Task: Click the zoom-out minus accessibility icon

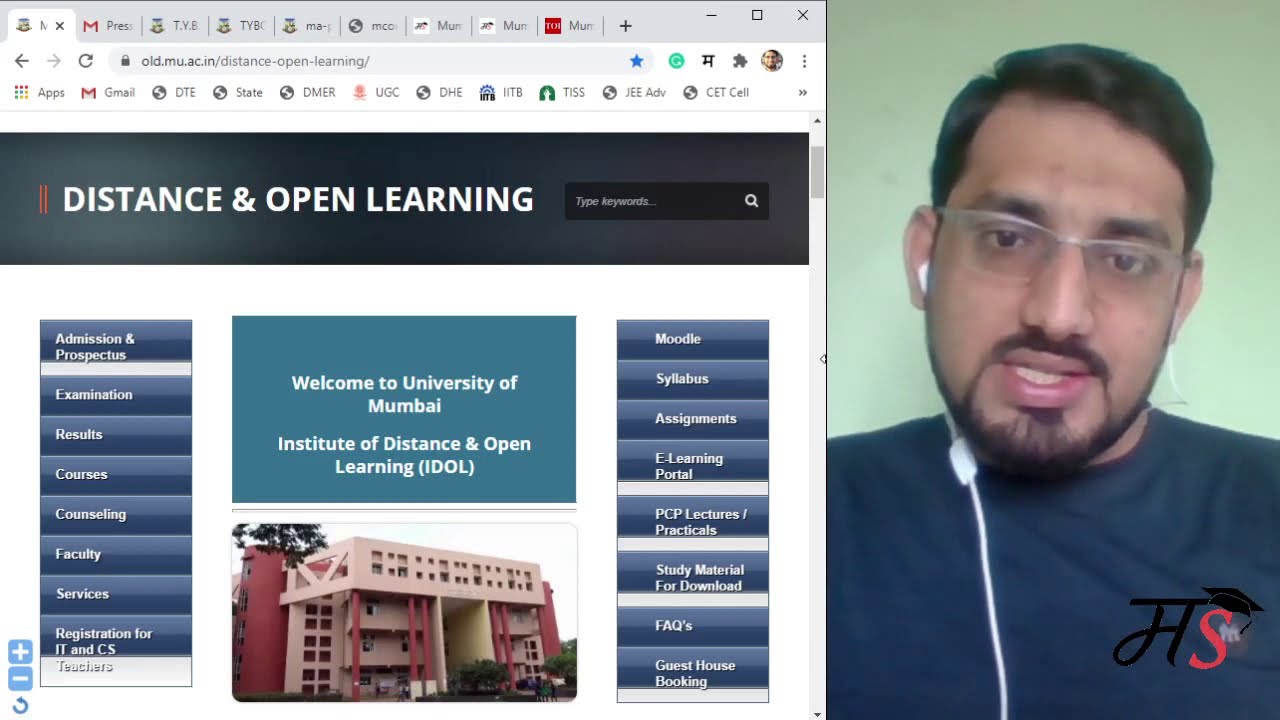Action: pyautogui.click(x=20, y=678)
